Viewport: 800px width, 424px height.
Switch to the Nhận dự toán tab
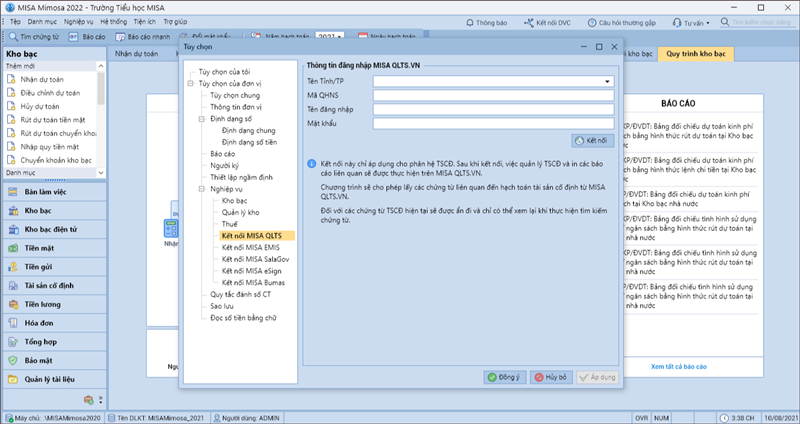pyautogui.click(x=136, y=54)
